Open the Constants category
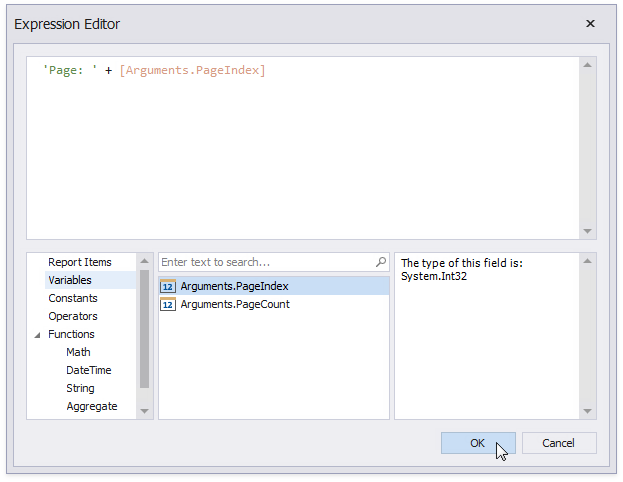Image resolution: width=623 pixels, height=482 pixels. (x=73, y=298)
